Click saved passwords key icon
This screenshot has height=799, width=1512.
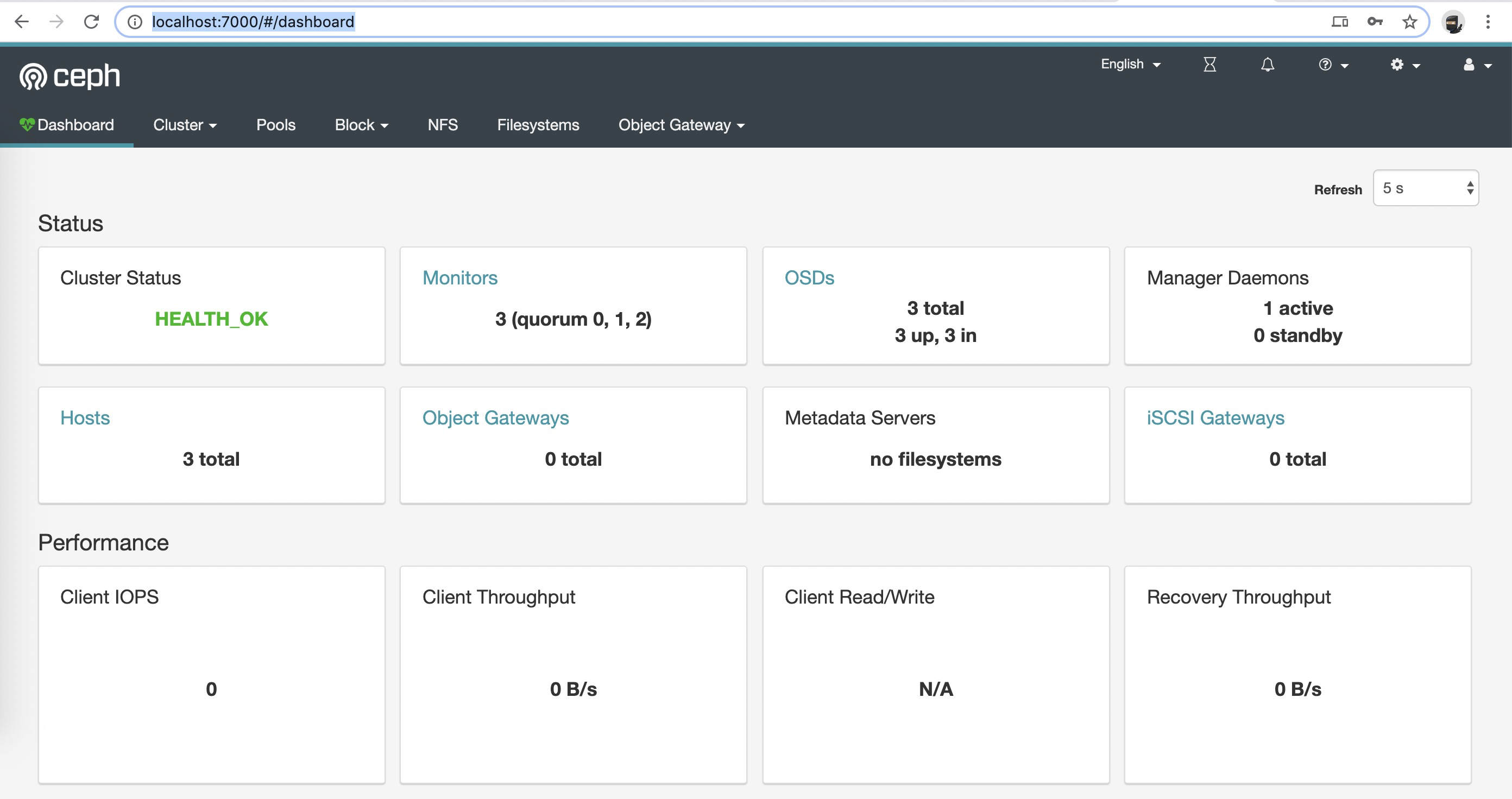point(1375,22)
